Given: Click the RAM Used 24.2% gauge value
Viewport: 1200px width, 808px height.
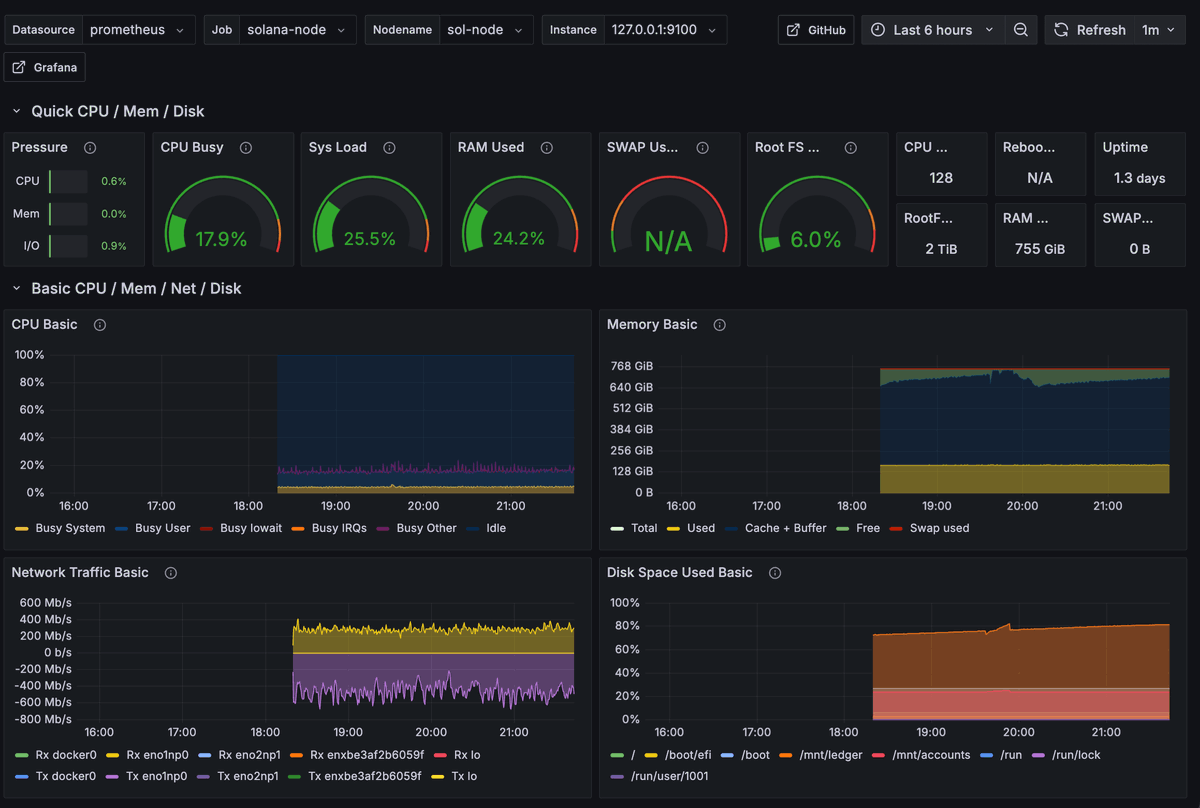Looking at the screenshot, I should click(x=519, y=239).
